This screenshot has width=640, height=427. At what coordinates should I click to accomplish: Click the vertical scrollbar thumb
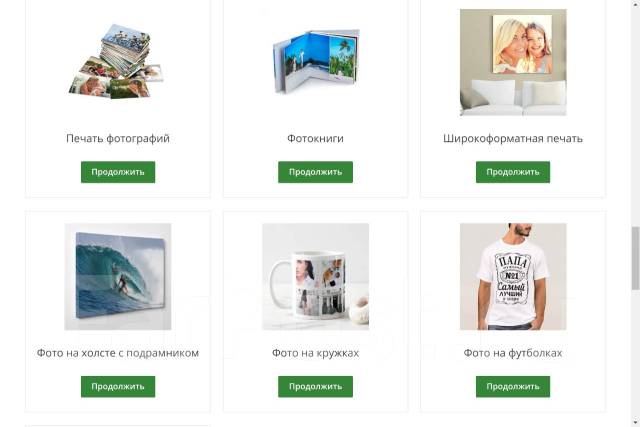(636, 258)
